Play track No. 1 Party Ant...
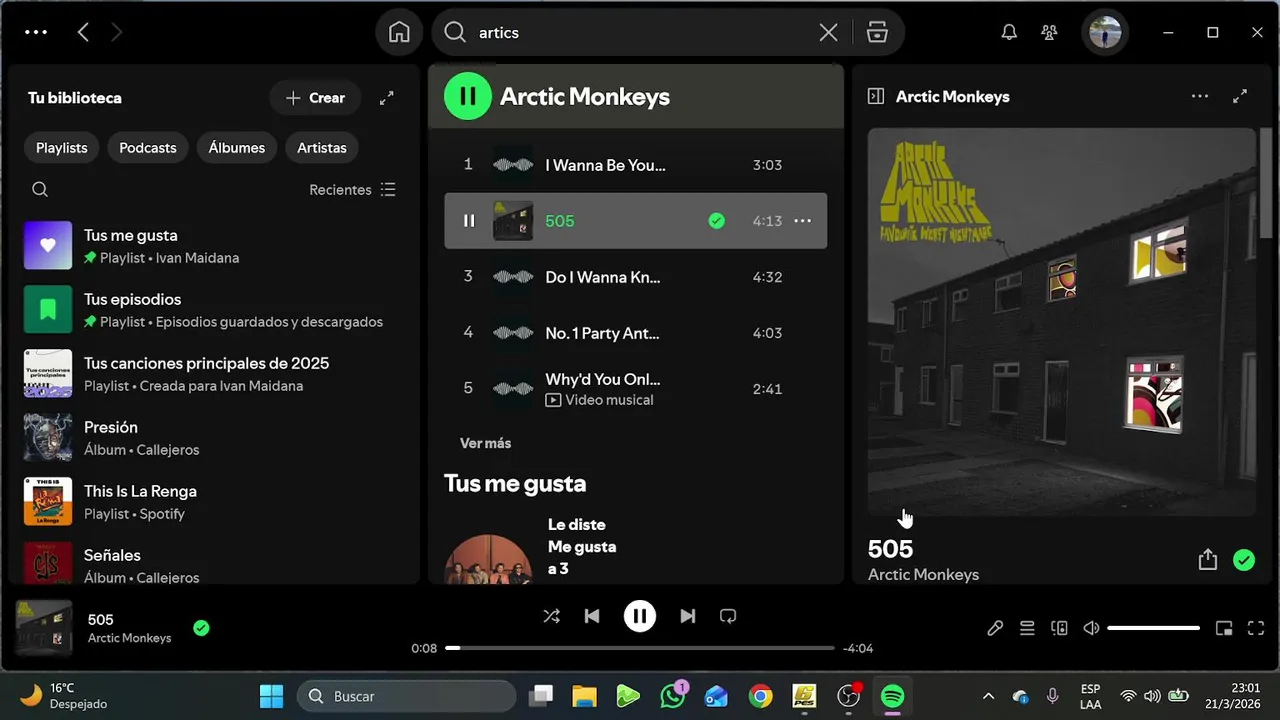1280x720 pixels. coord(635,333)
